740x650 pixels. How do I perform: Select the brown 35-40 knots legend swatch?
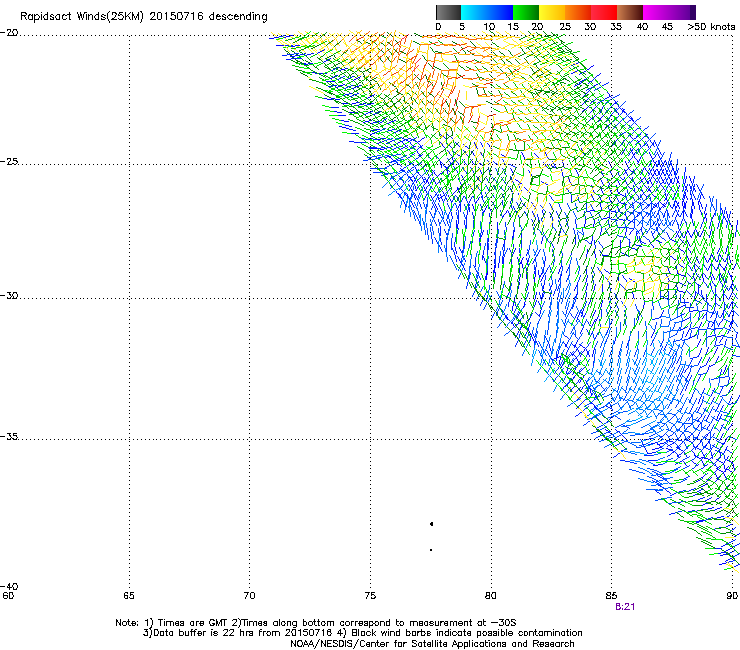(x=630, y=12)
